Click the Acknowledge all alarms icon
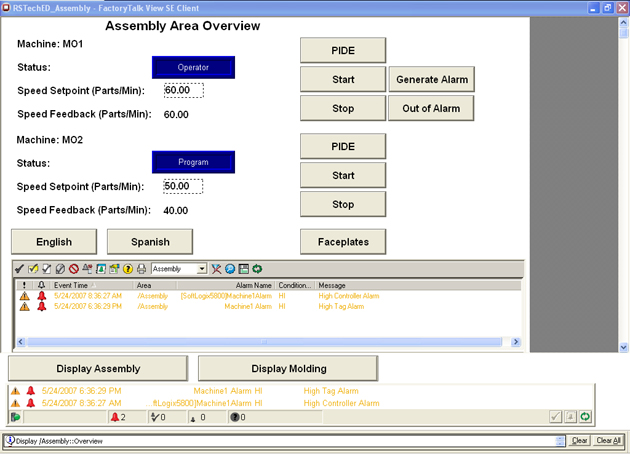 point(47,269)
